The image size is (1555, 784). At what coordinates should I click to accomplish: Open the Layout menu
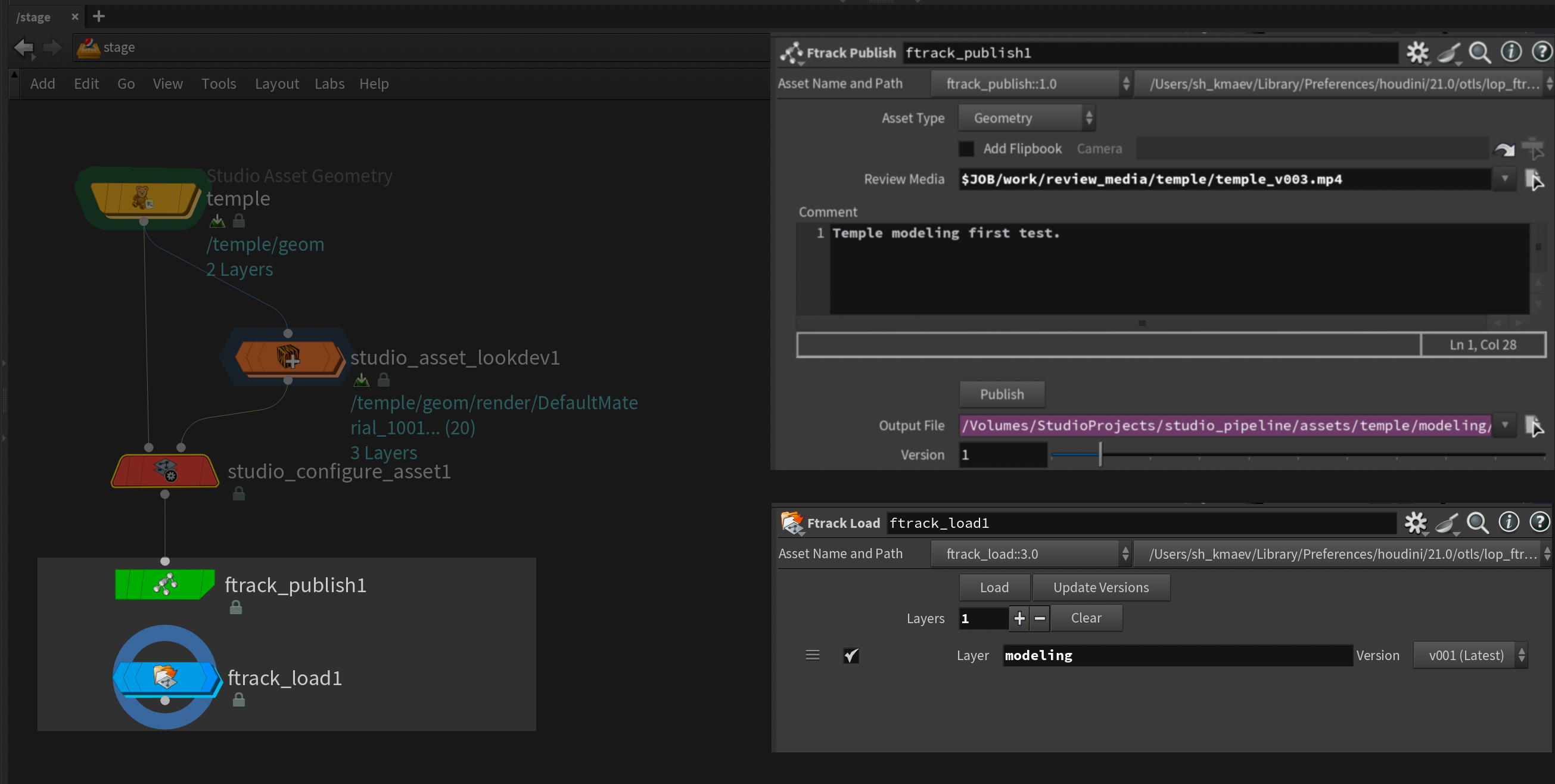pyautogui.click(x=276, y=84)
